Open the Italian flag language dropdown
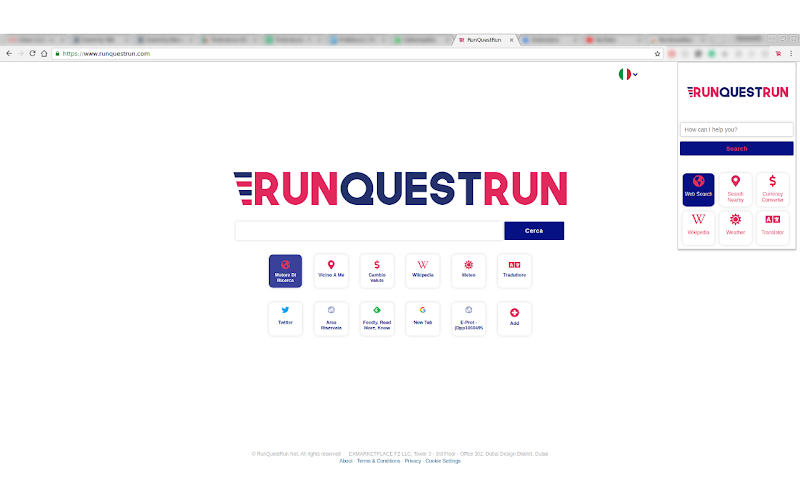The image size is (800, 500). point(628,74)
